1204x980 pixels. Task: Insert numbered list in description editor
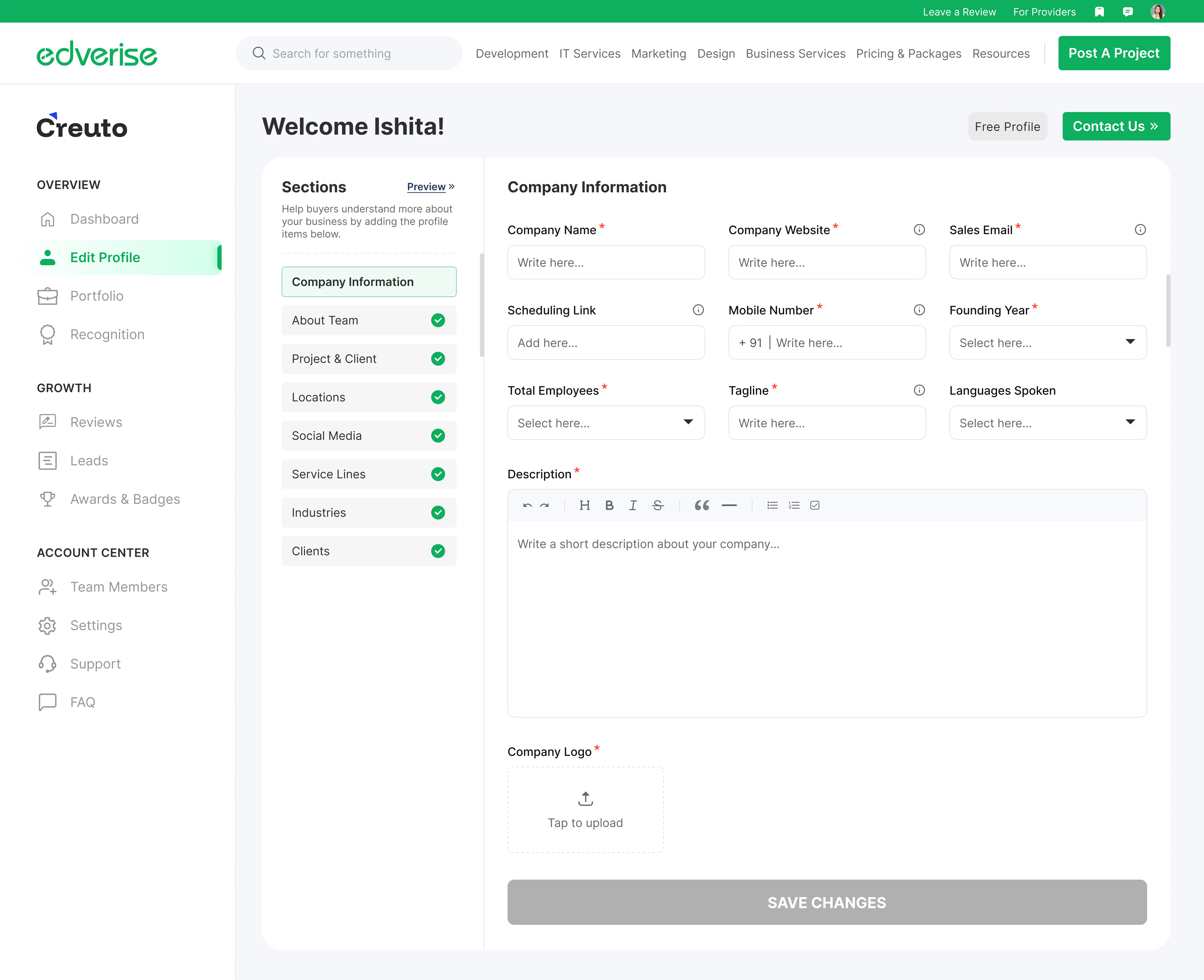(x=794, y=505)
